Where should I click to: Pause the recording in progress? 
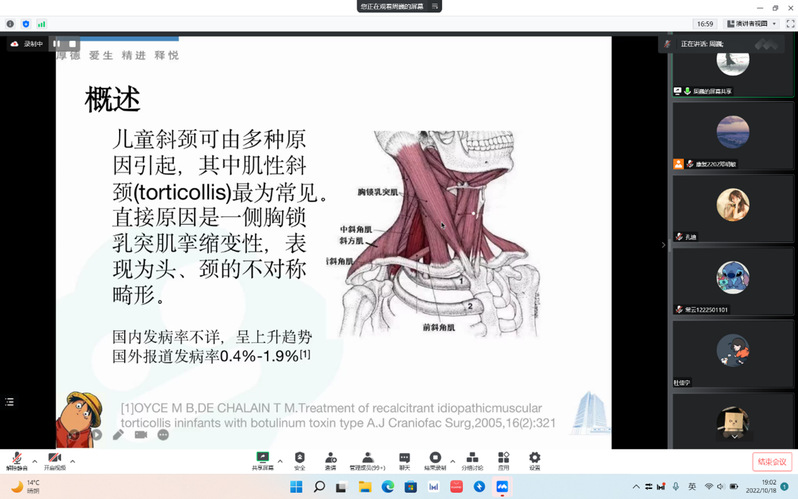click(57, 44)
